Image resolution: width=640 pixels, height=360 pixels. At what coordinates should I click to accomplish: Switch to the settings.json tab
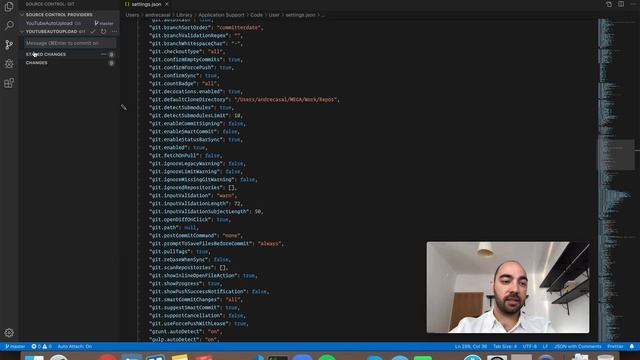point(146,4)
